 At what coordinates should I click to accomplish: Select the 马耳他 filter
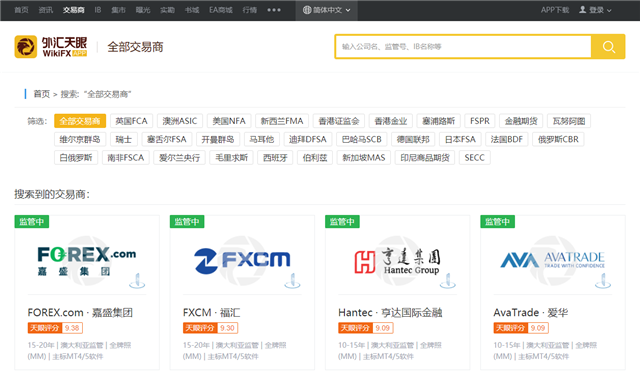(262, 139)
